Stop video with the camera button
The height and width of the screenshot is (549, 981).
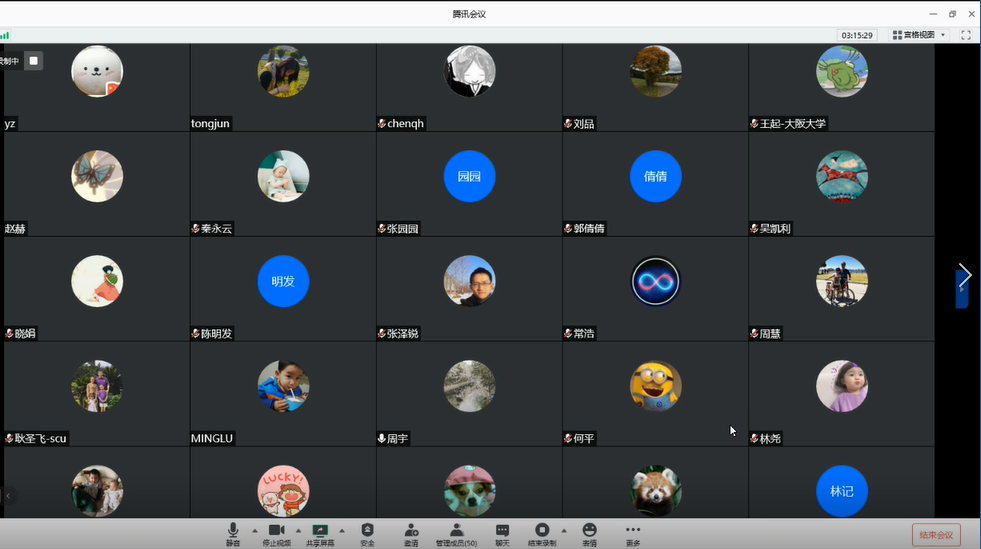pos(277,533)
